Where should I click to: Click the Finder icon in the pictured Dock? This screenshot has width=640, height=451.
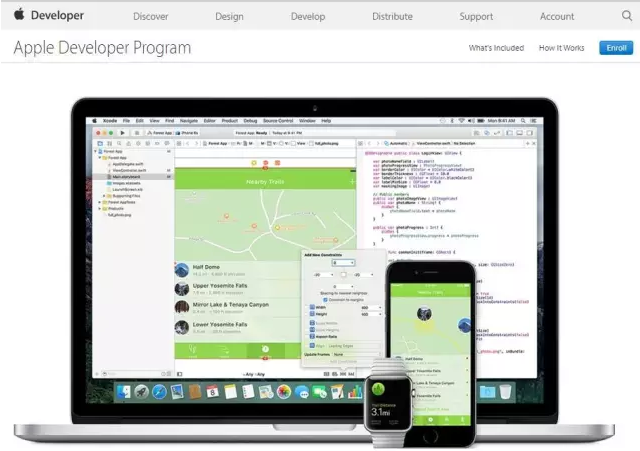tap(123, 392)
